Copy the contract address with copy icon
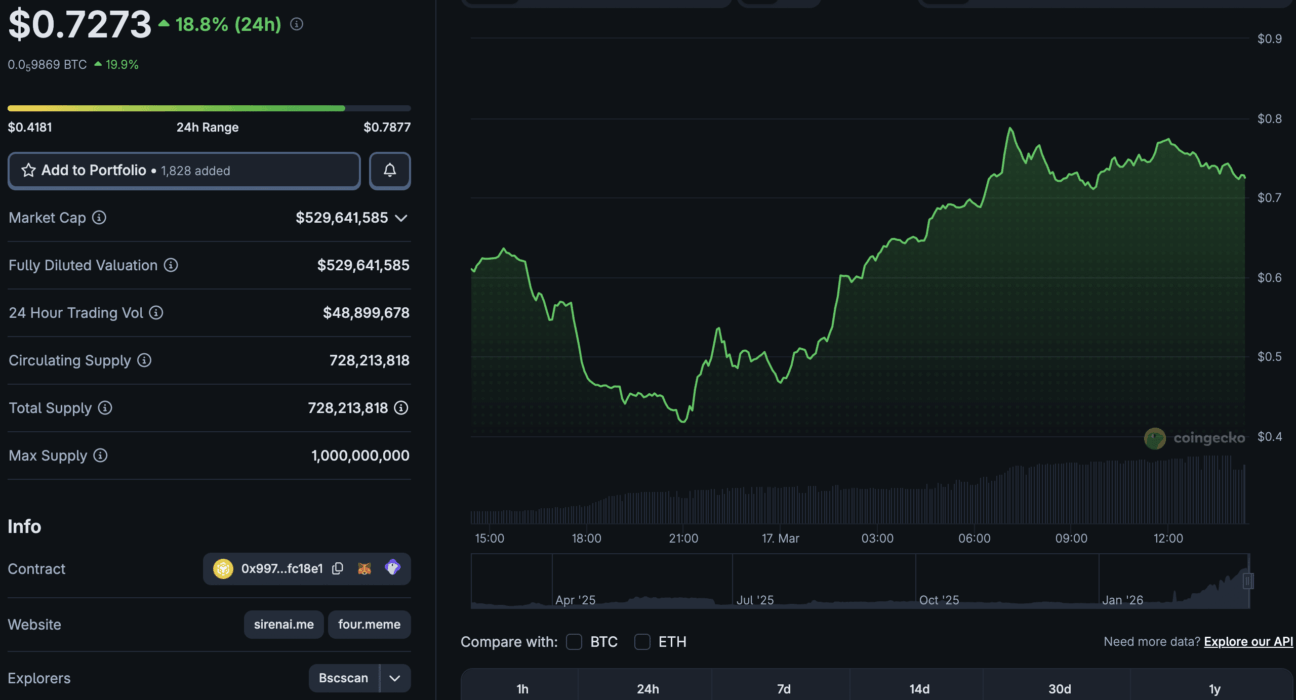This screenshot has height=700, width=1296. tap(338, 569)
